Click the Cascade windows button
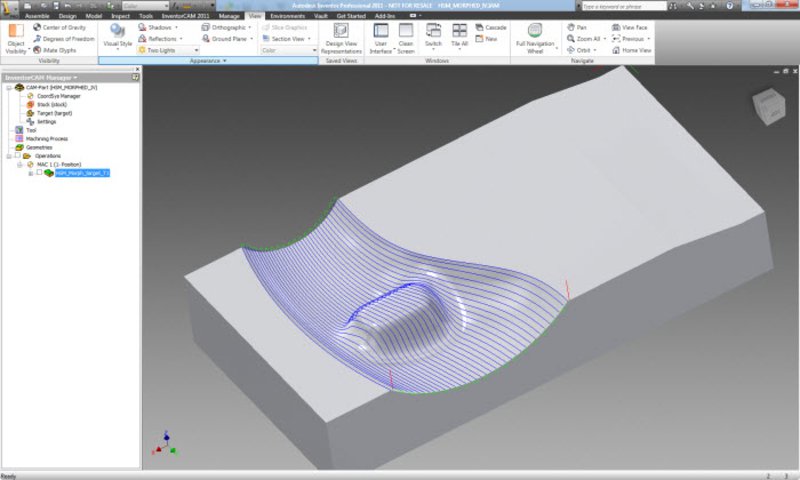This screenshot has height=480, width=800. click(490, 27)
